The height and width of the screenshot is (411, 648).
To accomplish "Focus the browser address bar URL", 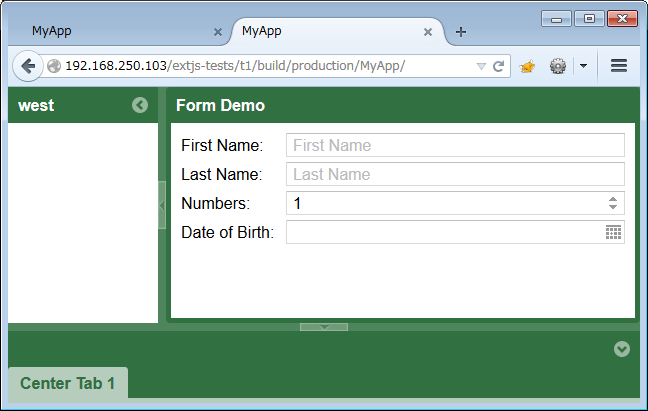I will point(235,66).
